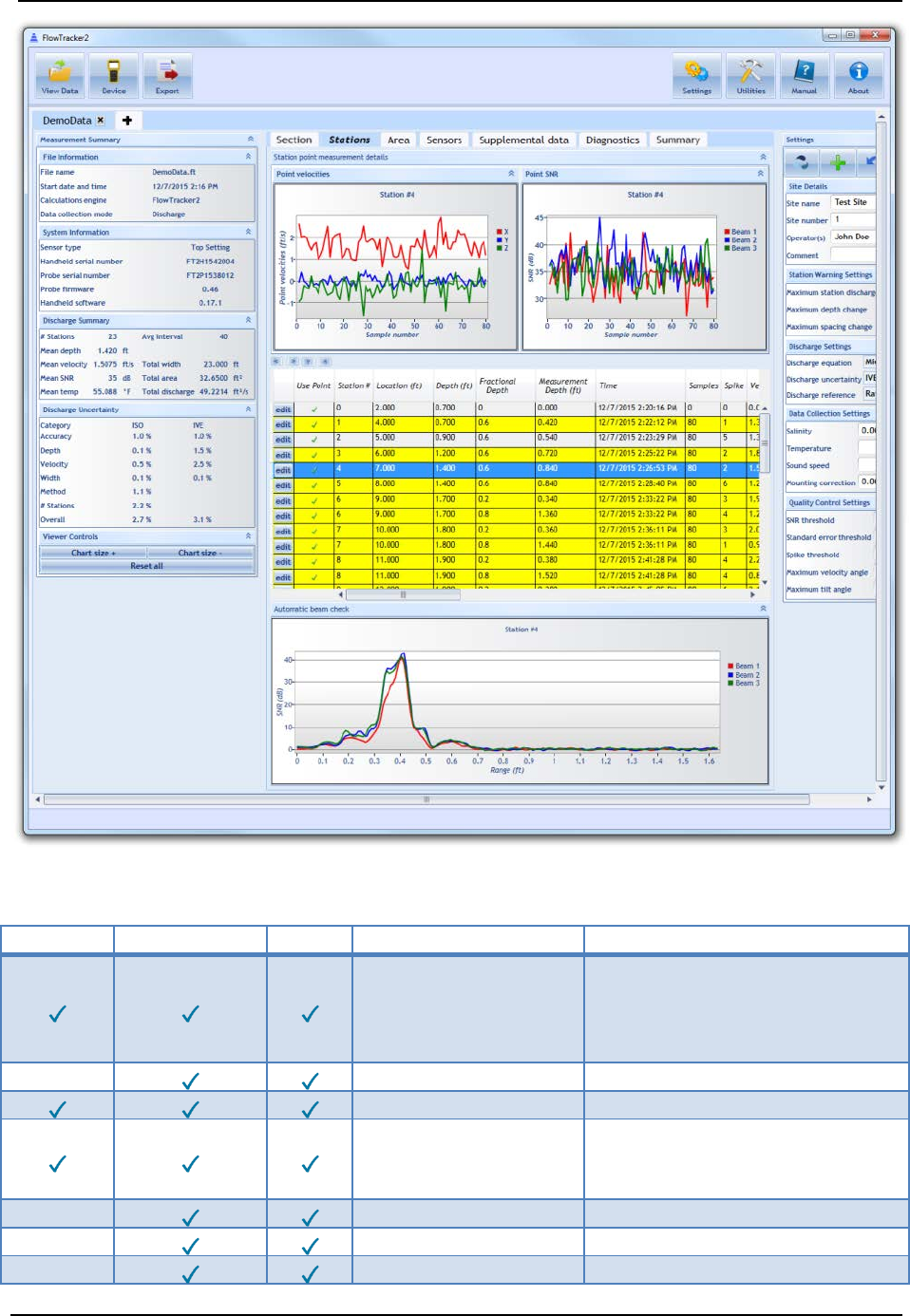This screenshot has width=910, height=1316.
Task: Click the Device handheld icon
Action: click(x=114, y=75)
